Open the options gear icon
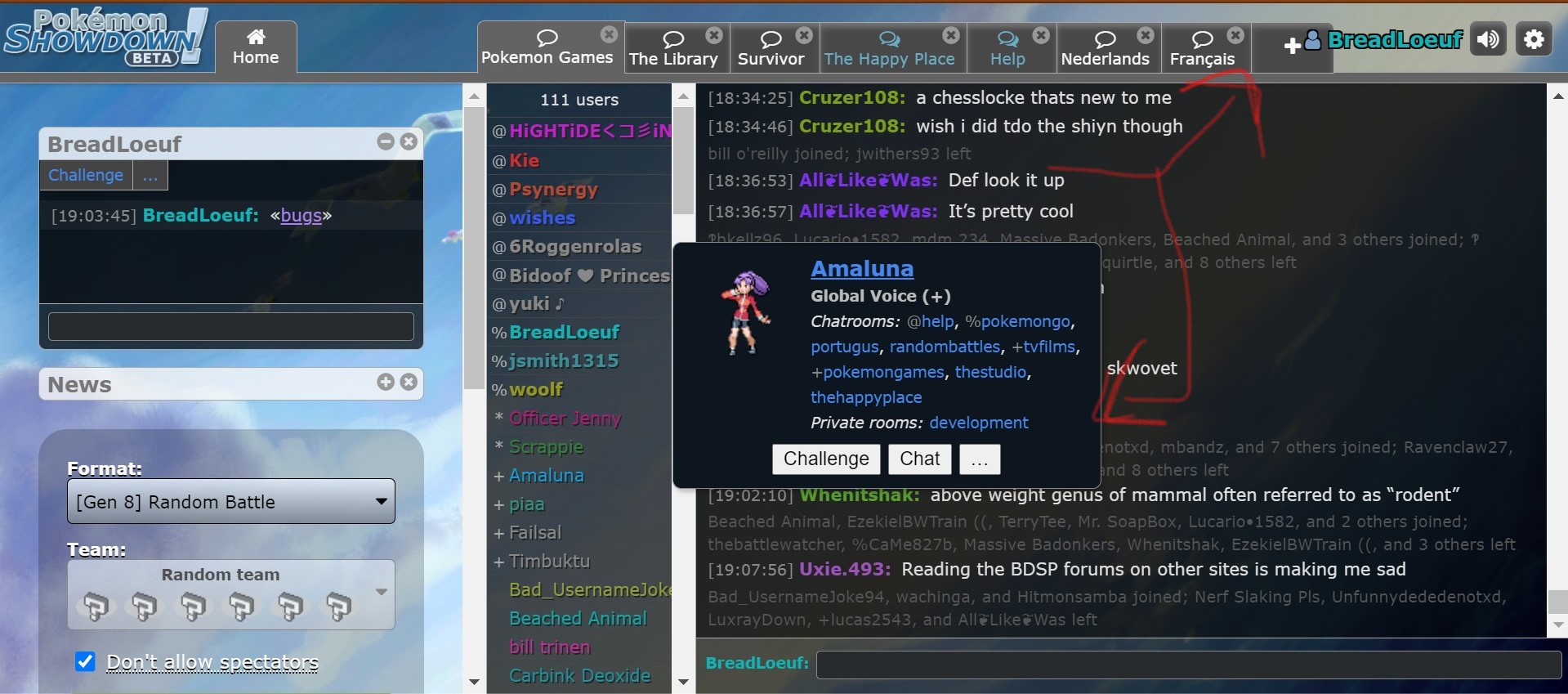This screenshot has height=694, width=1568. 1534,39
